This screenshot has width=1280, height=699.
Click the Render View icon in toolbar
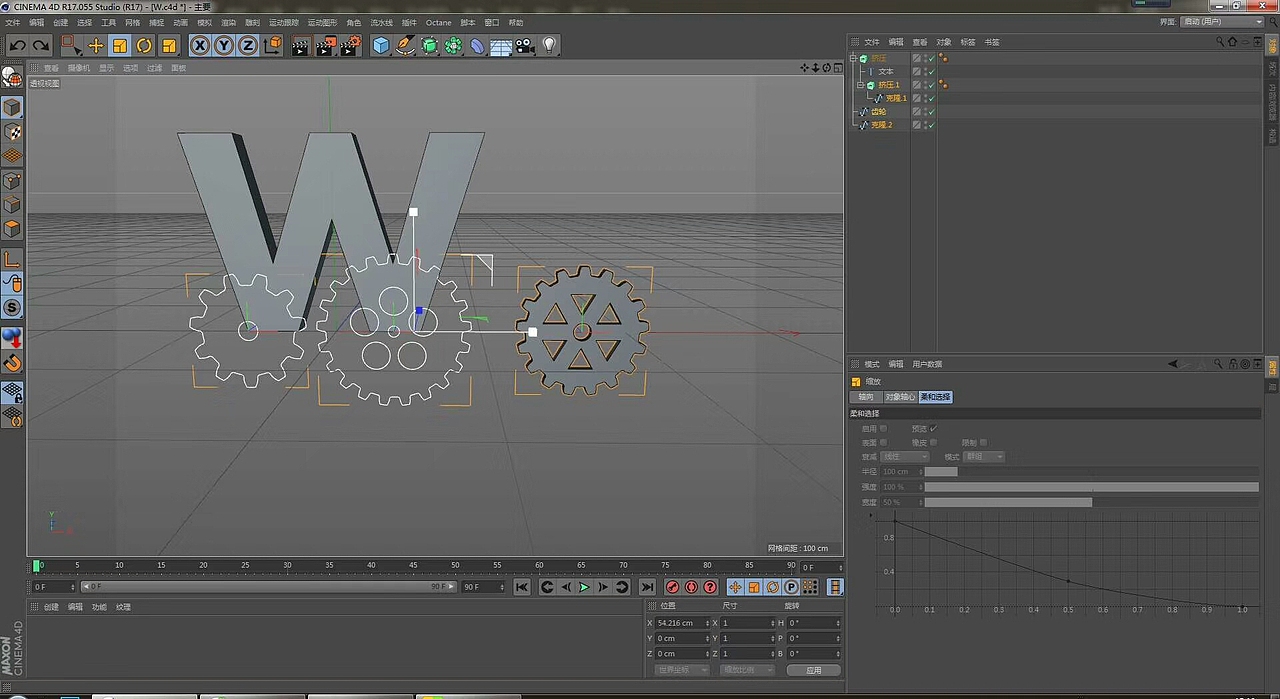pos(300,45)
